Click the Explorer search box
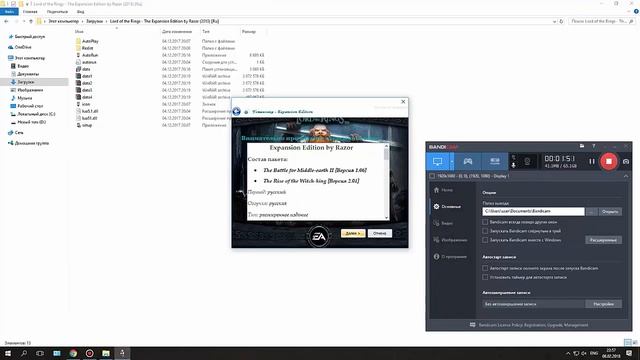The width and height of the screenshot is (640, 360). (602, 21)
